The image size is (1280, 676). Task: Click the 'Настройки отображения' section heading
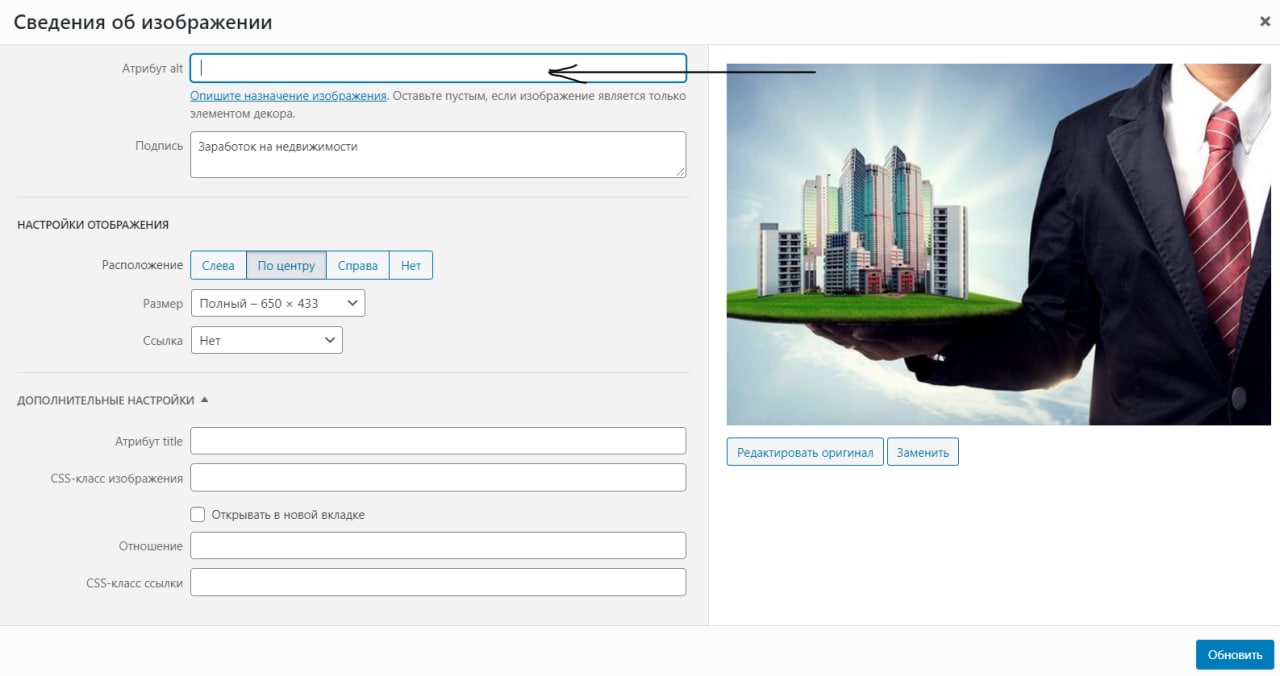coord(93,225)
